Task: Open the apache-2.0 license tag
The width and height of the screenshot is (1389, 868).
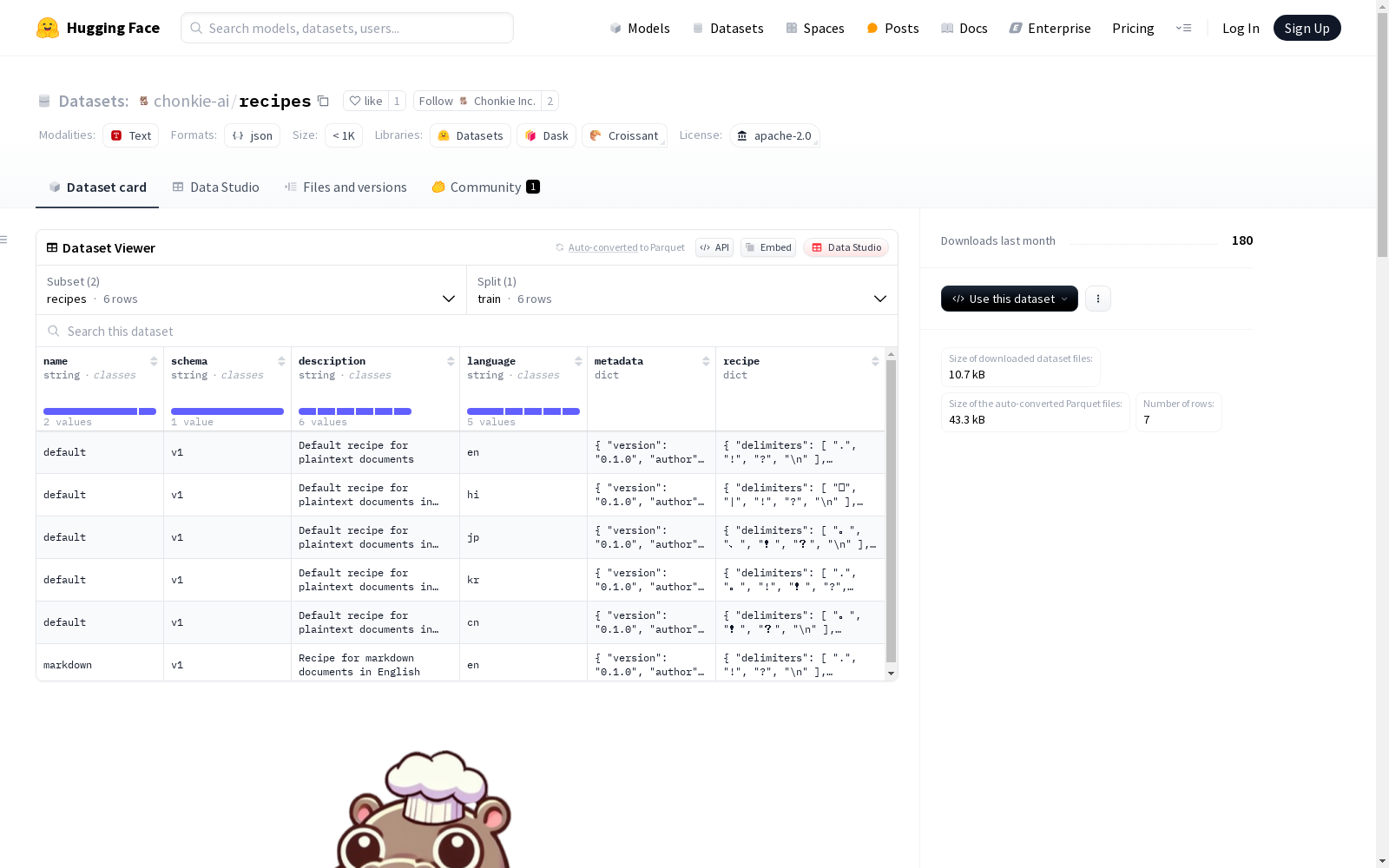Action: click(x=774, y=135)
